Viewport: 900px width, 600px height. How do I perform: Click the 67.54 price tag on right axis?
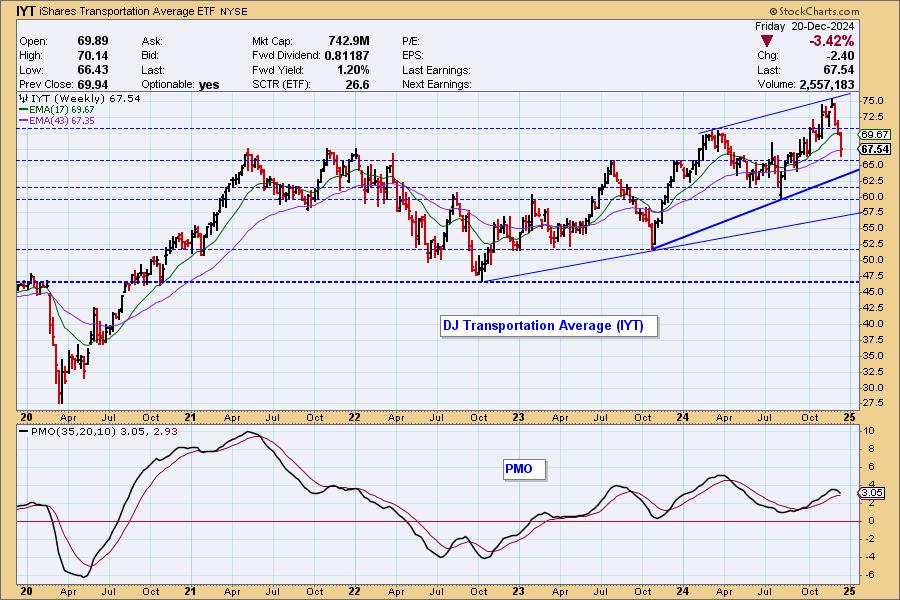[875, 149]
